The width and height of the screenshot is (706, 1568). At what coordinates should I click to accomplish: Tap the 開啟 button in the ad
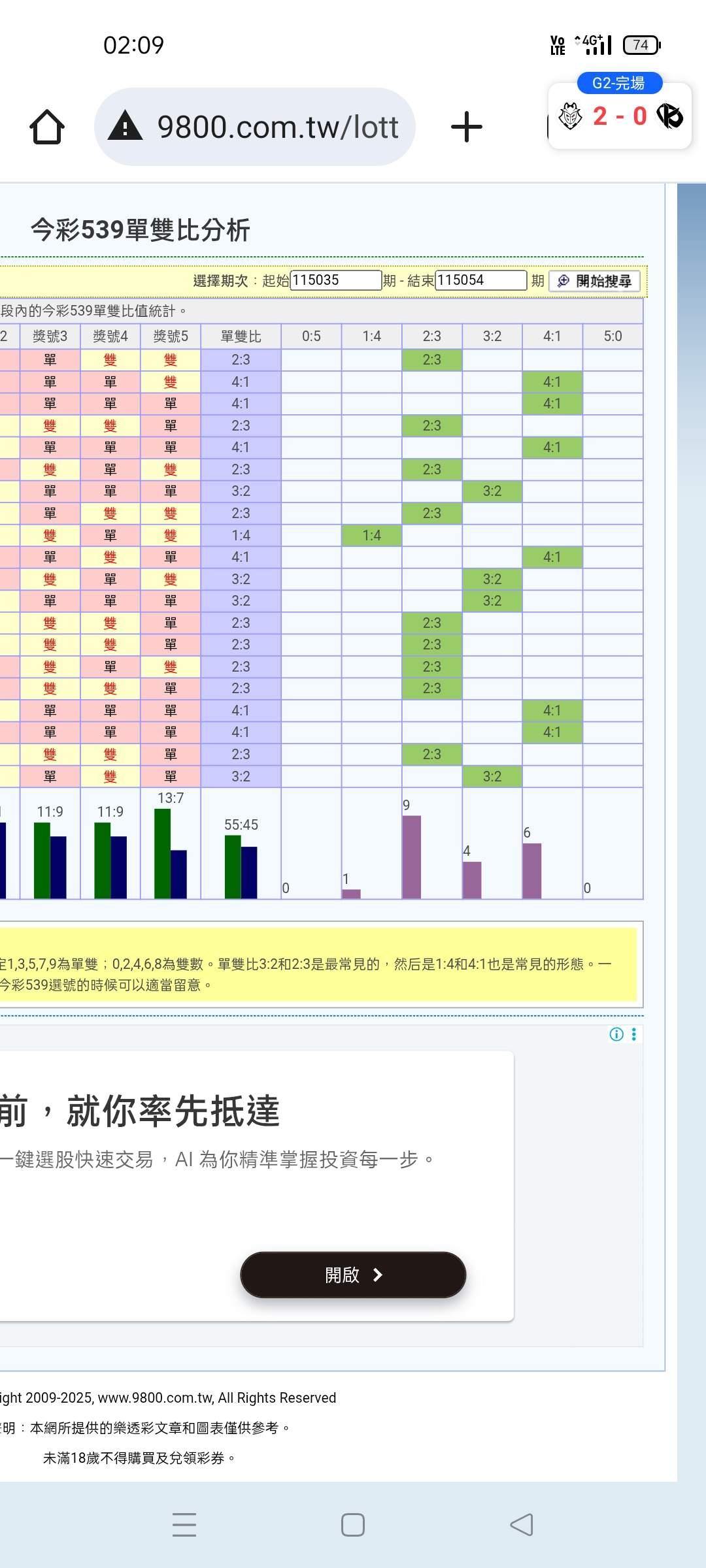[353, 1275]
